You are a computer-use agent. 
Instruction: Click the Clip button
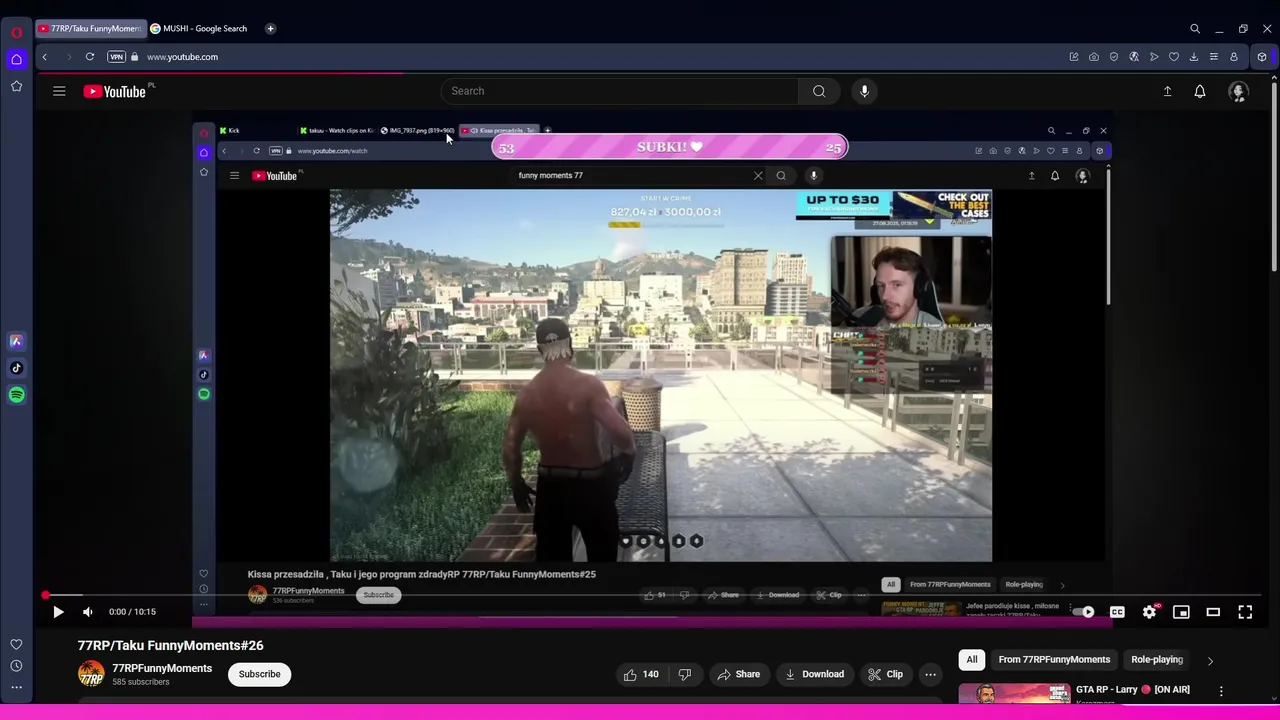885,674
